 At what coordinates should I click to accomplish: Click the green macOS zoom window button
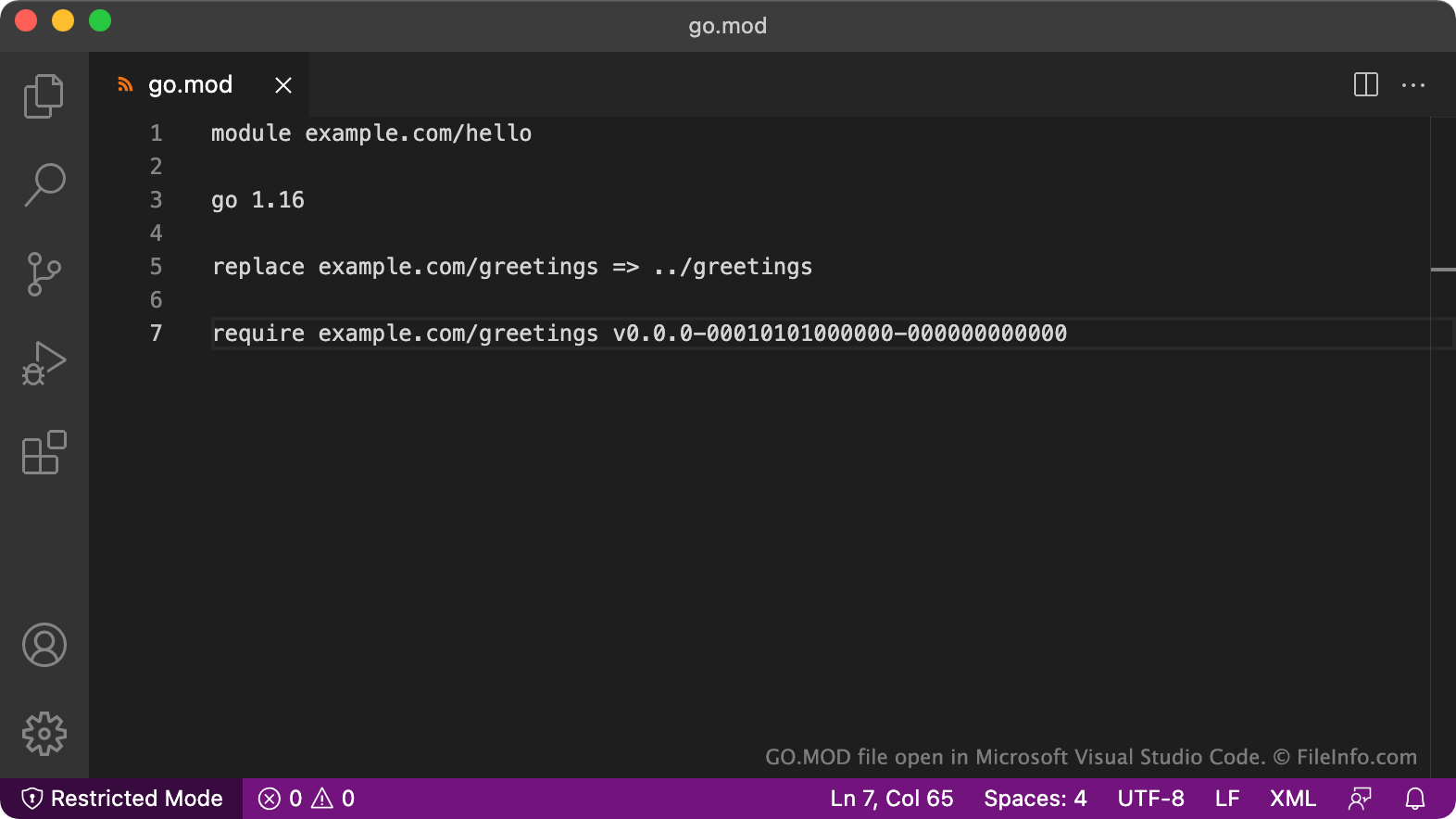point(100,20)
